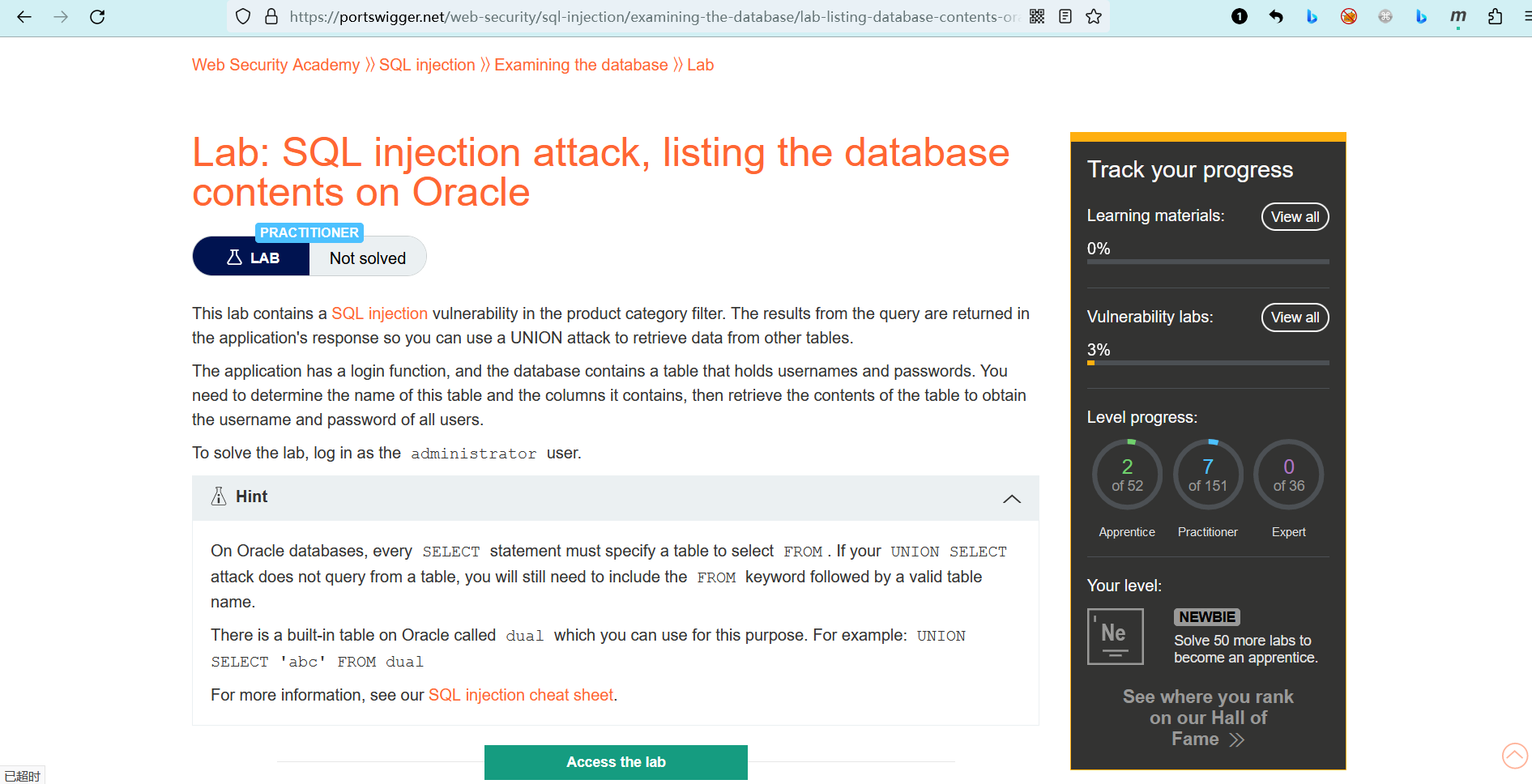Open the tracking protection shield icon
The image size is (1532, 784).
[243, 16]
